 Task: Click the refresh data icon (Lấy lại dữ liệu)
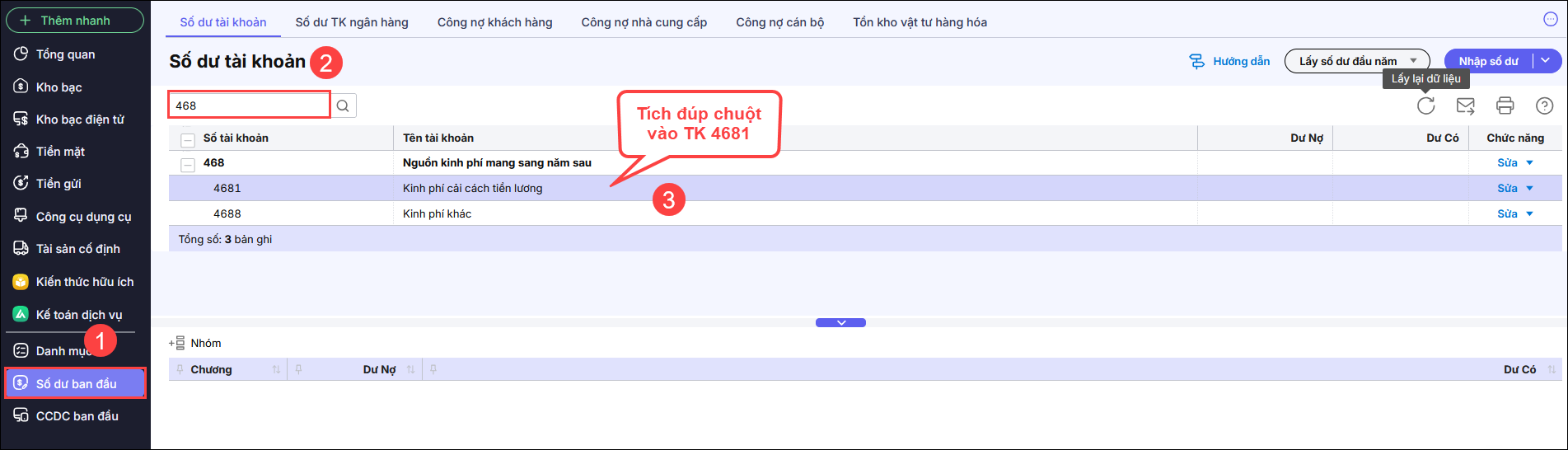click(x=1425, y=105)
